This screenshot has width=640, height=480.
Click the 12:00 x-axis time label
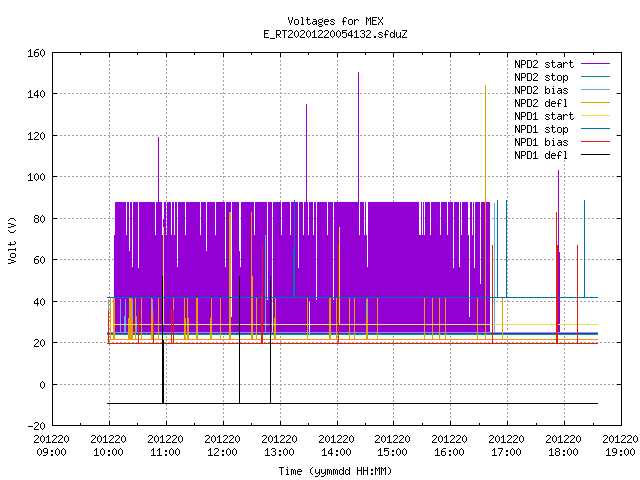click(222, 452)
